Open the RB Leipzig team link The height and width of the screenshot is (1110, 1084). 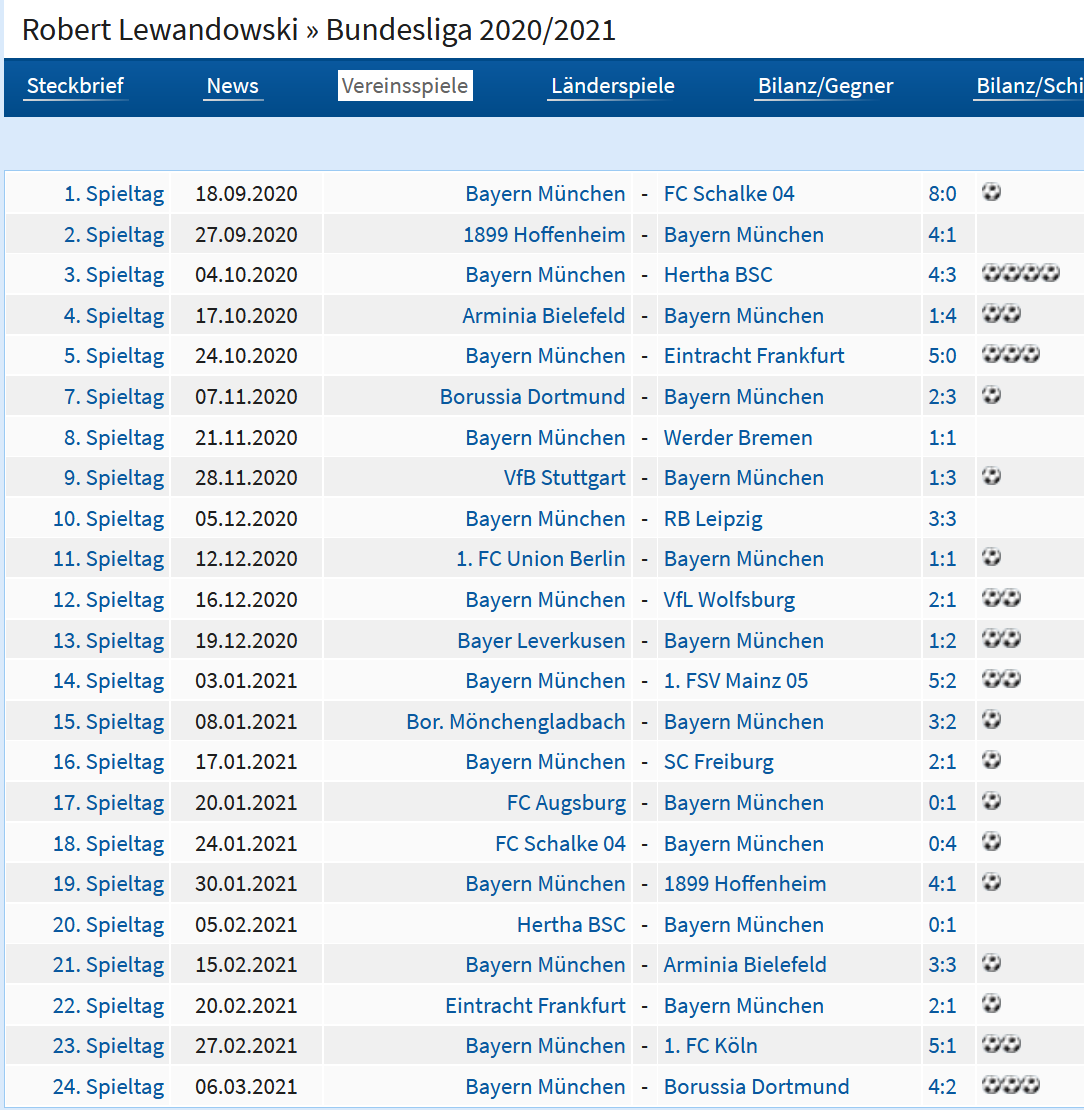(x=713, y=519)
